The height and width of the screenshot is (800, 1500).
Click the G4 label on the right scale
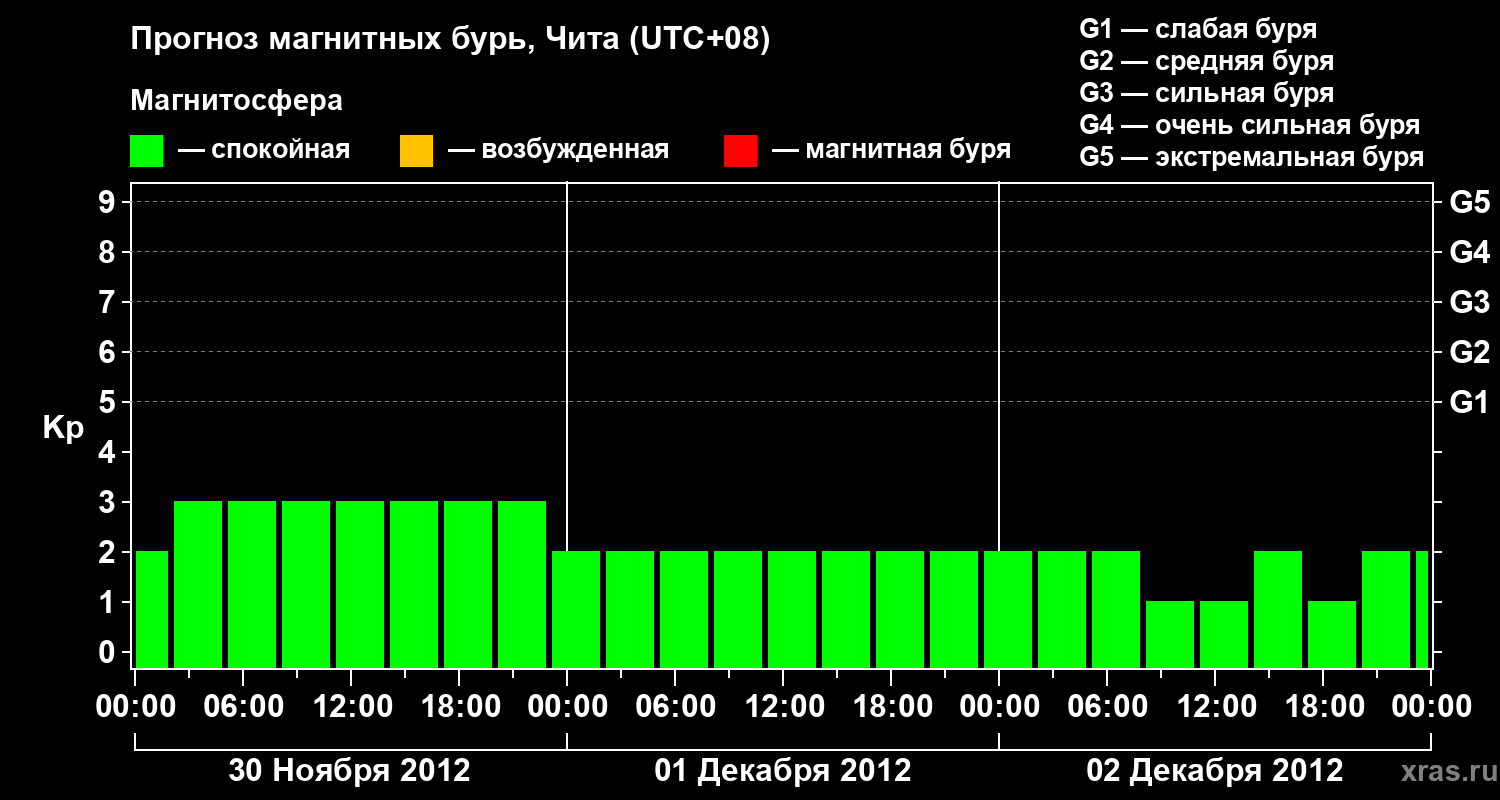point(1469,252)
